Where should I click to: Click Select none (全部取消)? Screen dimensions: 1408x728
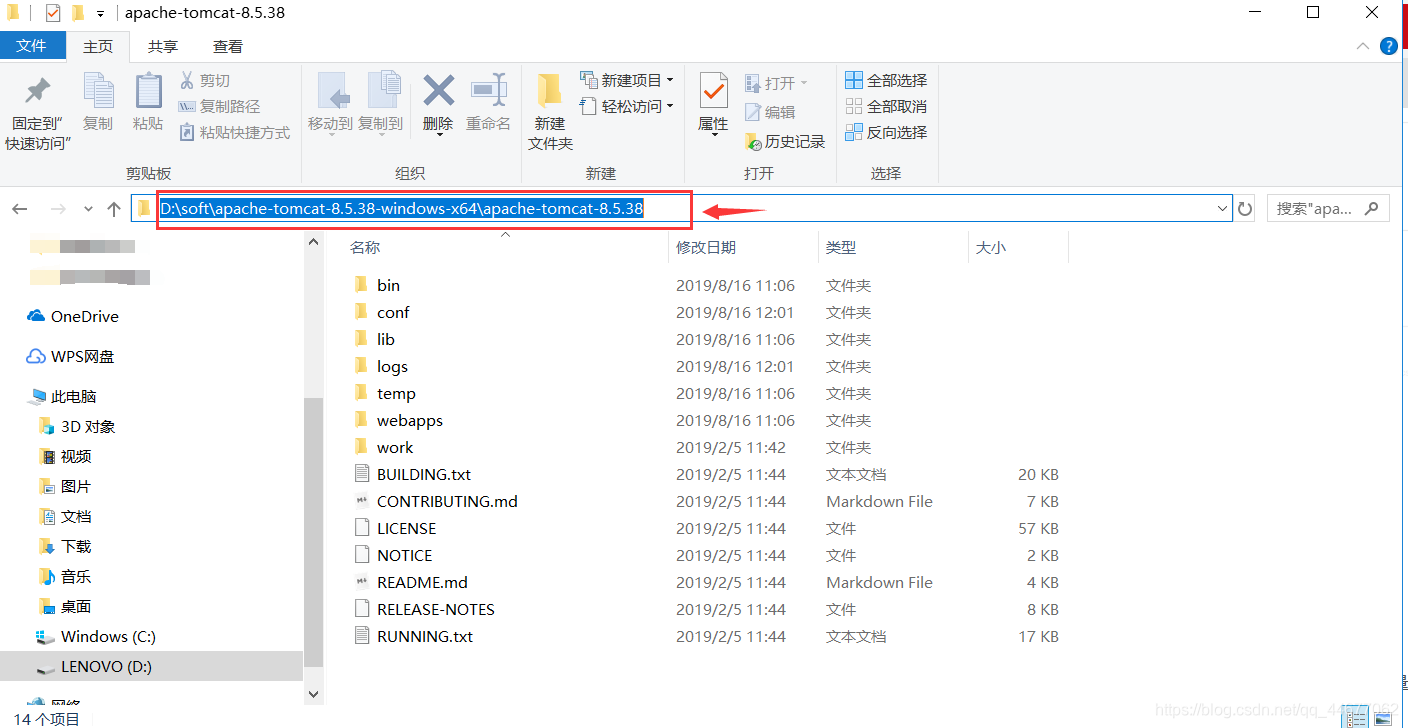click(x=886, y=106)
